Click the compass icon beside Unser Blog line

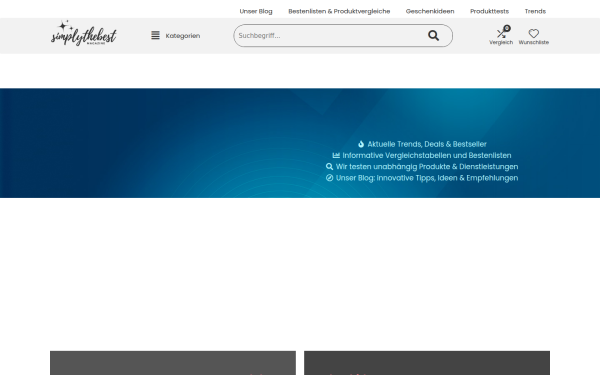point(329,178)
